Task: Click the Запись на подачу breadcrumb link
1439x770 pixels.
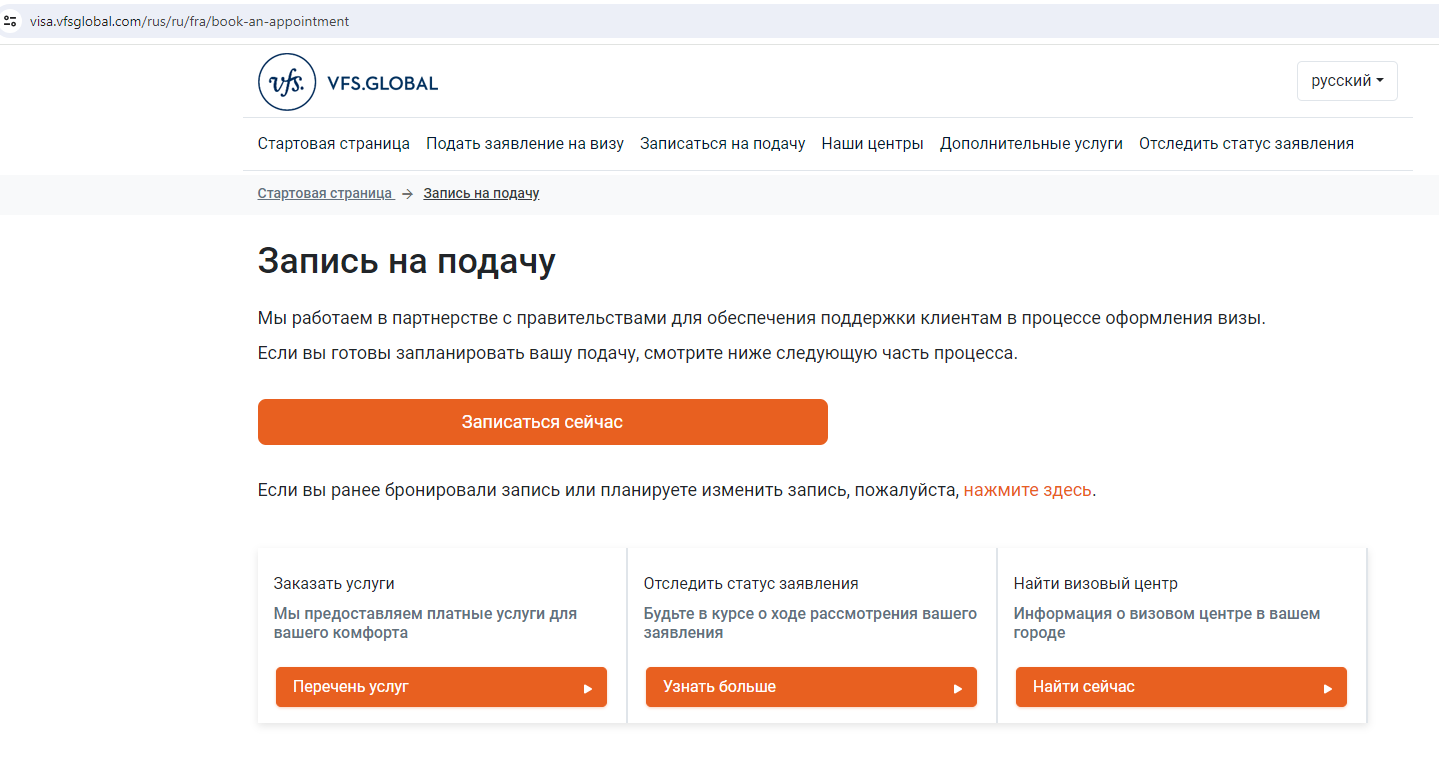Action: pyautogui.click(x=481, y=193)
